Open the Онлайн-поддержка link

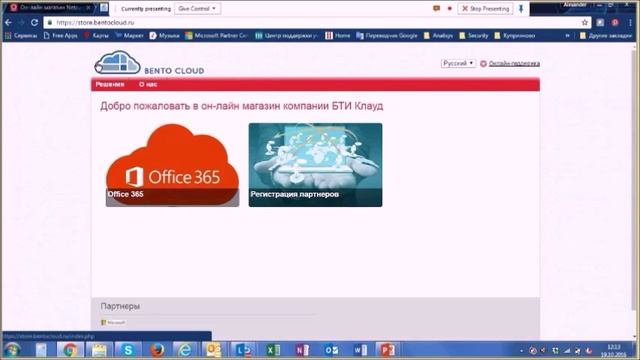514,63
